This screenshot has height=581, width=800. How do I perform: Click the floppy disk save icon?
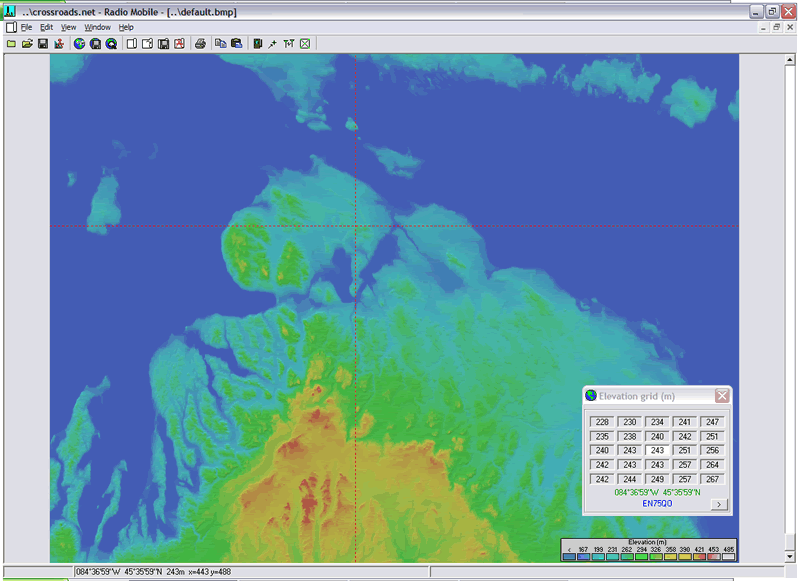pos(43,44)
